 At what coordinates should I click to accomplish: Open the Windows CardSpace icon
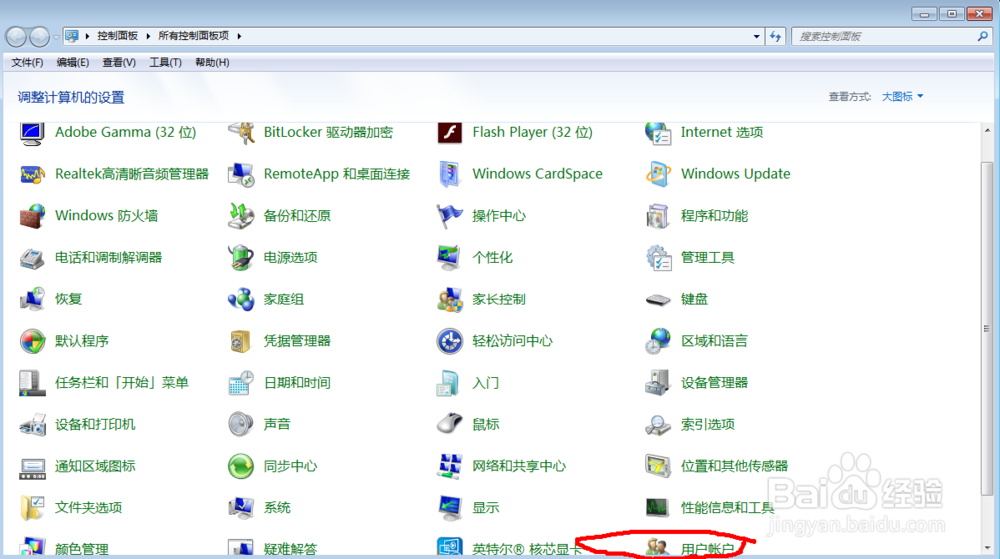tap(450, 174)
